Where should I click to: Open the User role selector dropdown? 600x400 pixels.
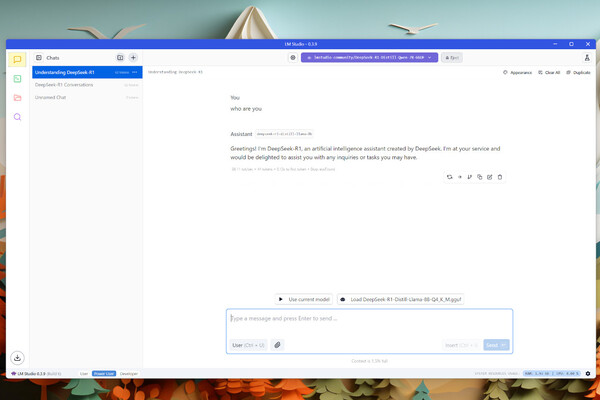[x=248, y=344]
